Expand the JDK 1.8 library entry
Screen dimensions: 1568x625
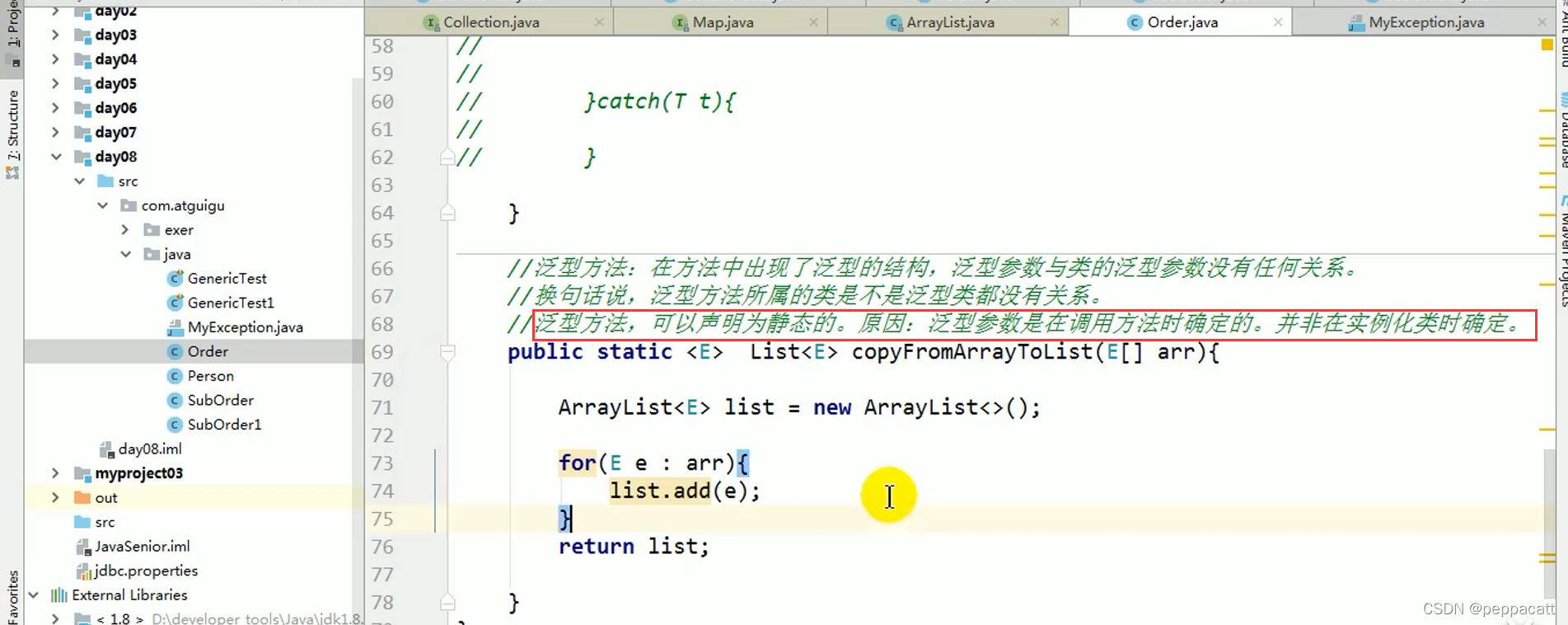click(x=55, y=618)
